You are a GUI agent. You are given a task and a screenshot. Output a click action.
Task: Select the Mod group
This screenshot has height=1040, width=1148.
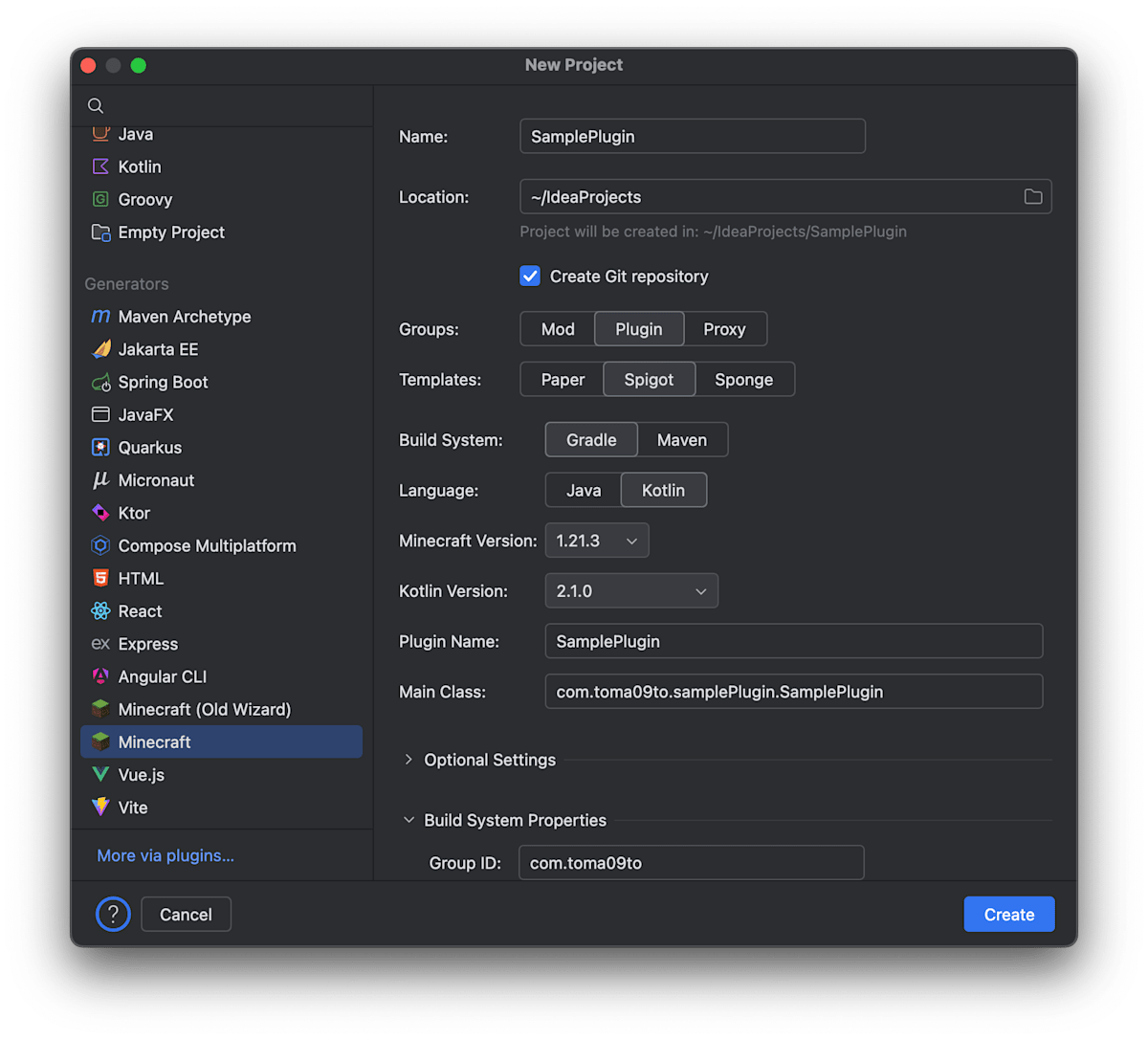pyautogui.click(x=558, y=329)
